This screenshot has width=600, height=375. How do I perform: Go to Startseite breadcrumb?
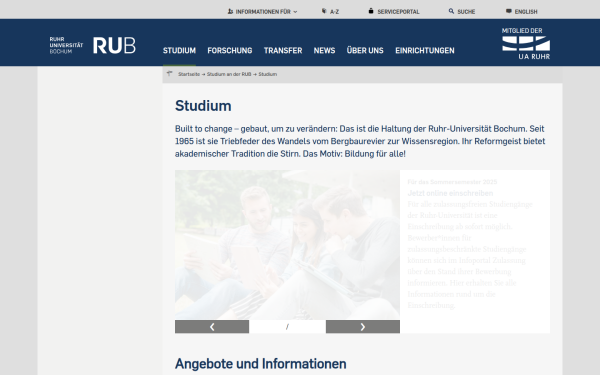pos(189,74)
